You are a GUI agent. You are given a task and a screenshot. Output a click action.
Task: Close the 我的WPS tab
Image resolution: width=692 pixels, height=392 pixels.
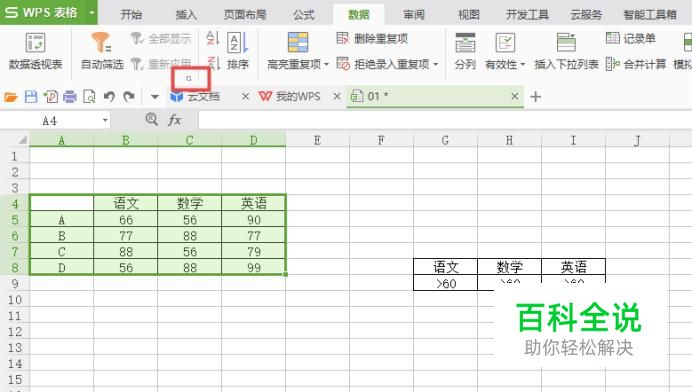(337, 96)
